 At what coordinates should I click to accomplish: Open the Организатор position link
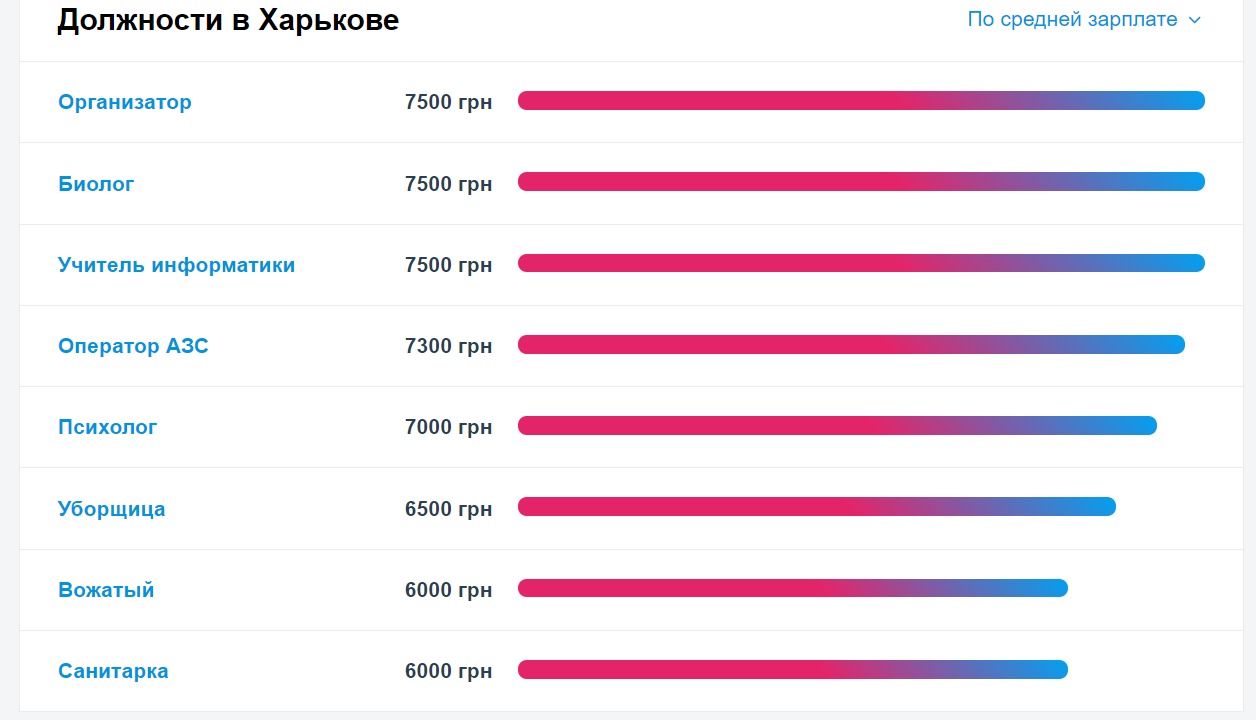(124, 101)
